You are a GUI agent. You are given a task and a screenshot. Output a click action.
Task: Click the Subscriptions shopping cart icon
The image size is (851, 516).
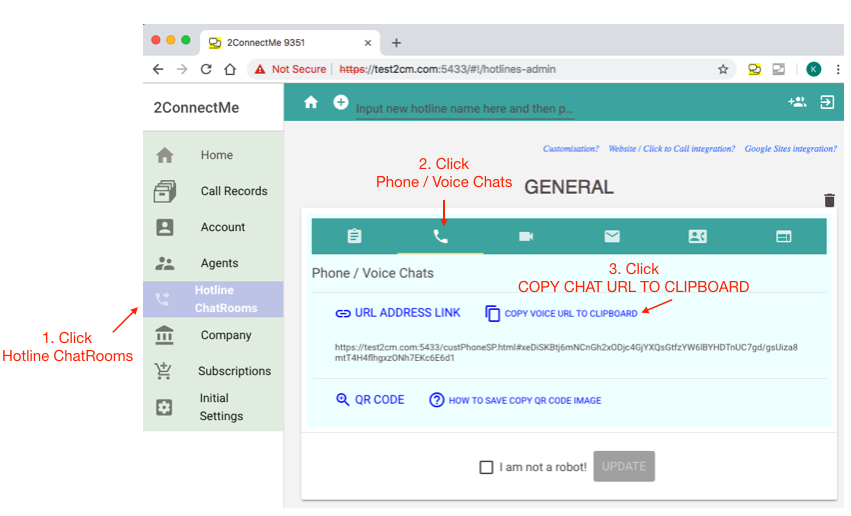click(x=163, y=371)
